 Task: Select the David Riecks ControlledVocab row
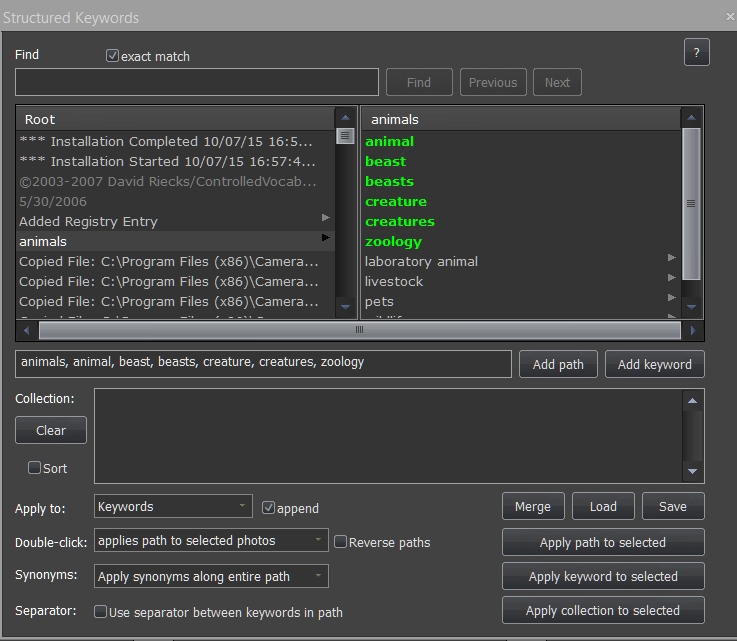[175, 181]
